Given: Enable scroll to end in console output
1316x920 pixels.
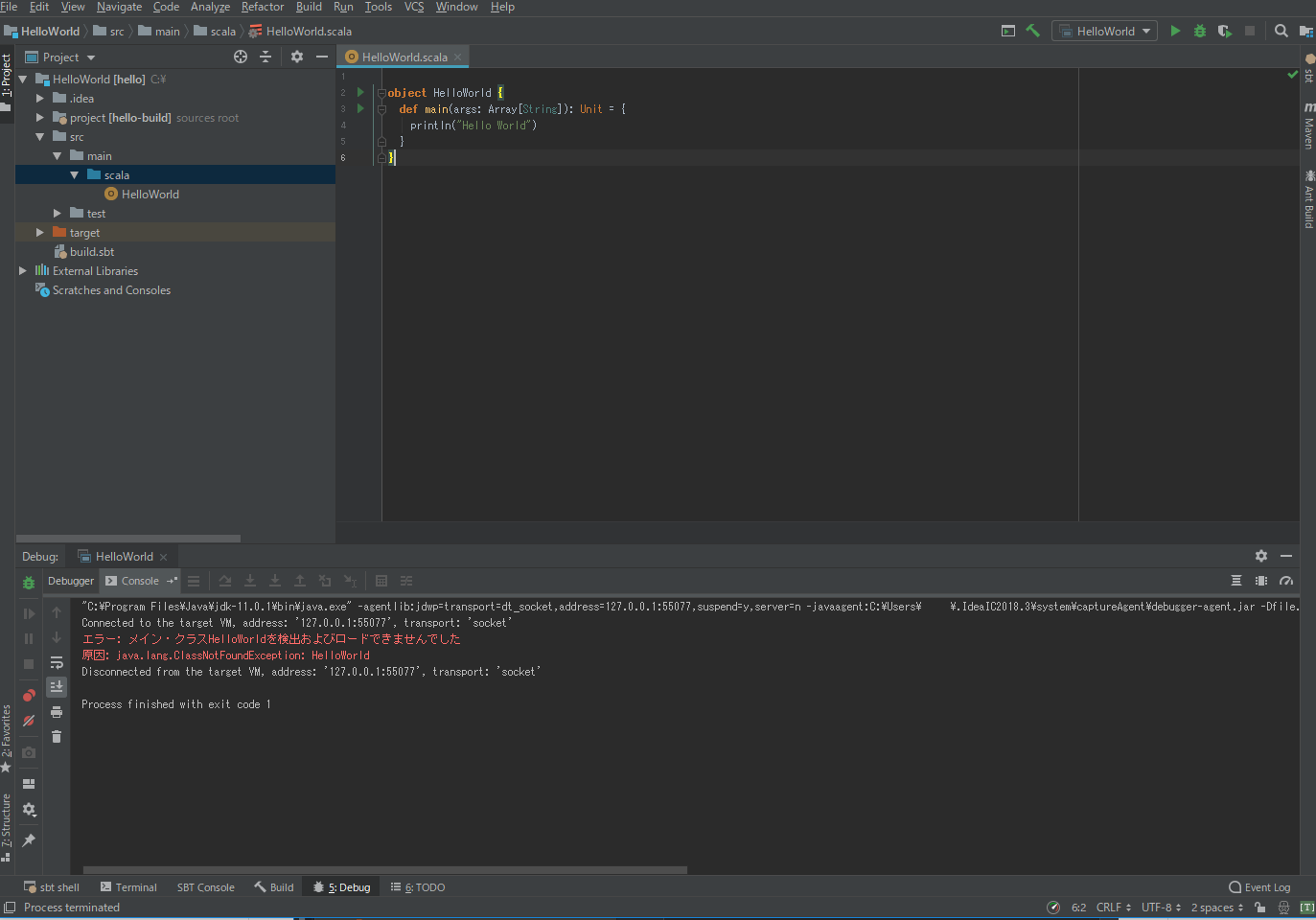Looking at the screenshot, I should pyautogui.click(x=57, y=685).
